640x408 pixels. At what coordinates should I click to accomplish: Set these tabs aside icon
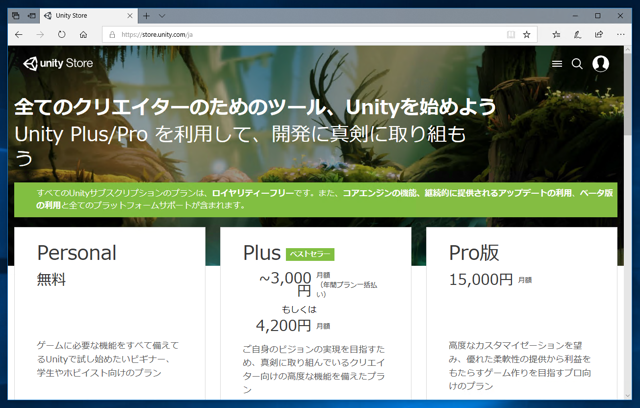click(x=31, y=16)
